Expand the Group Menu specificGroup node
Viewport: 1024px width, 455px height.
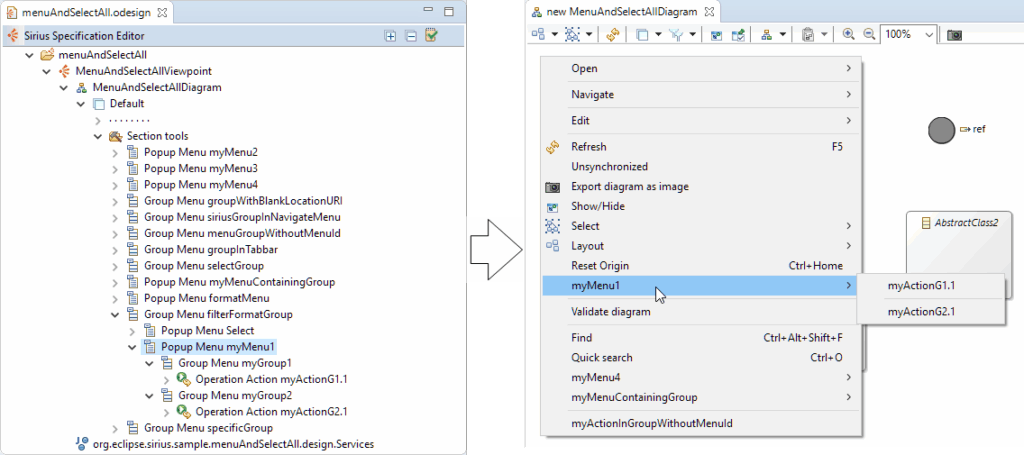coord(114,428)
